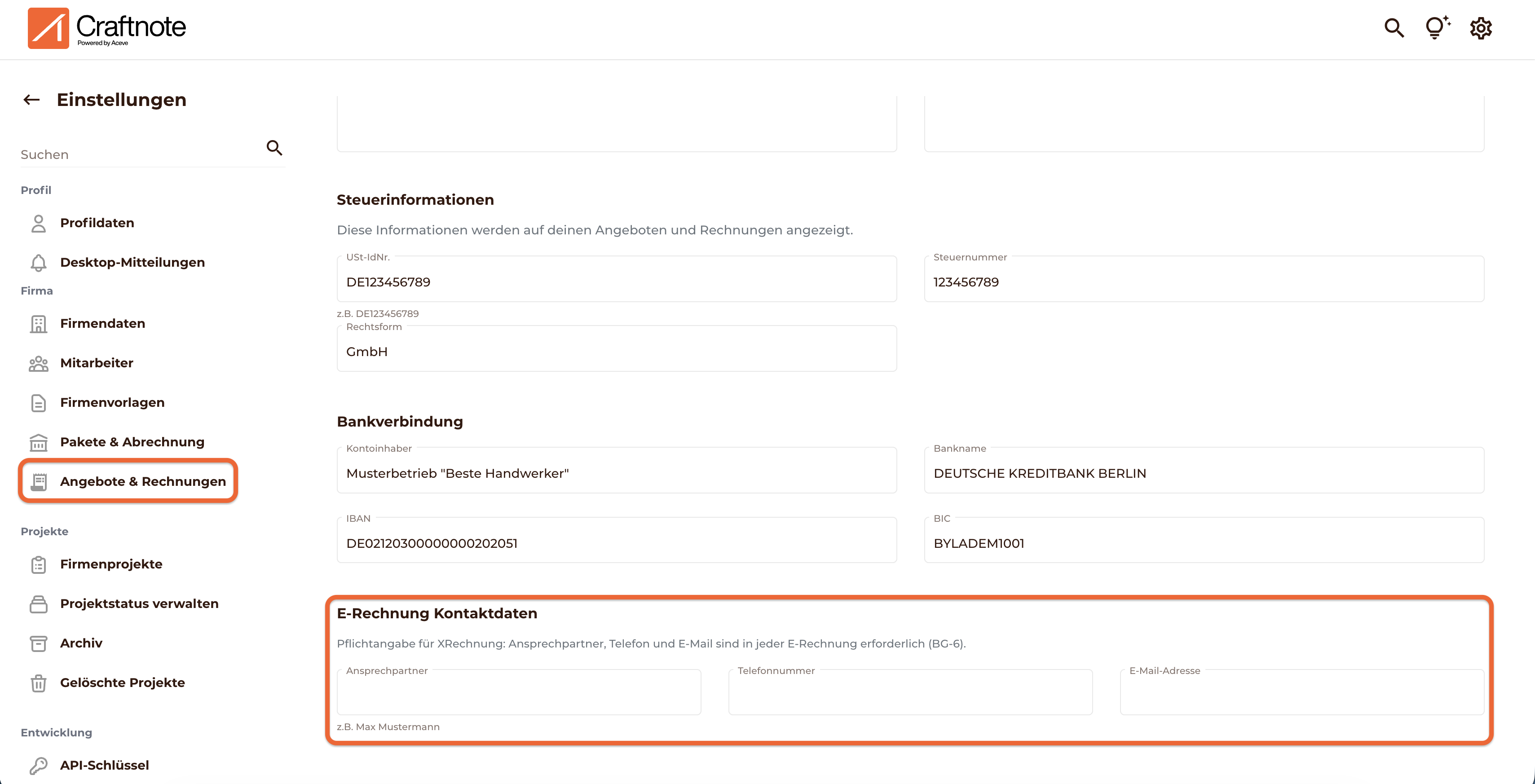1535x784 pixels.
Task: Go to Firmenvorlagen
Action: point(112,403)
